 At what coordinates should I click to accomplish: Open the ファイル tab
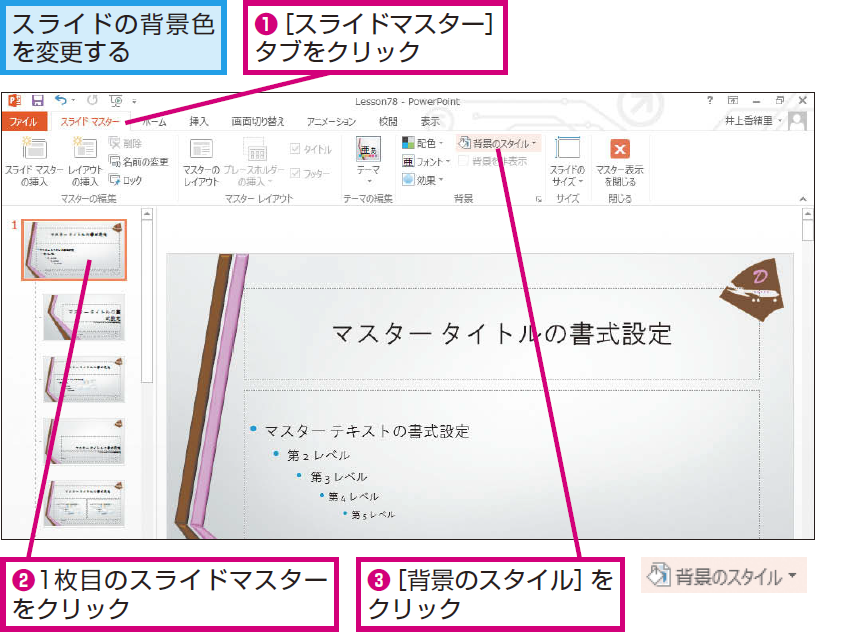pyautogui.click(x=23, y=121)
